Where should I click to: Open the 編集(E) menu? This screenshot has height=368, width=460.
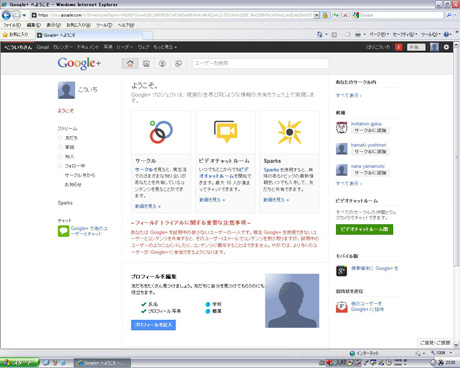tap(34, 25)
